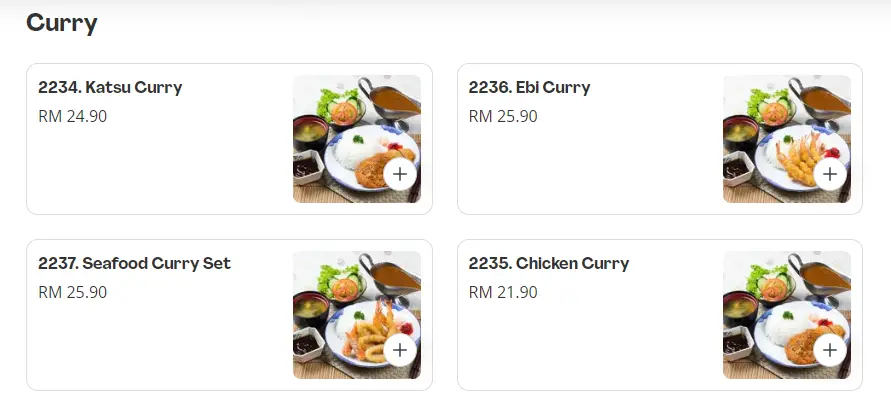Open the 2236. Ebi Curry title
891x419 pixels.
529,88
